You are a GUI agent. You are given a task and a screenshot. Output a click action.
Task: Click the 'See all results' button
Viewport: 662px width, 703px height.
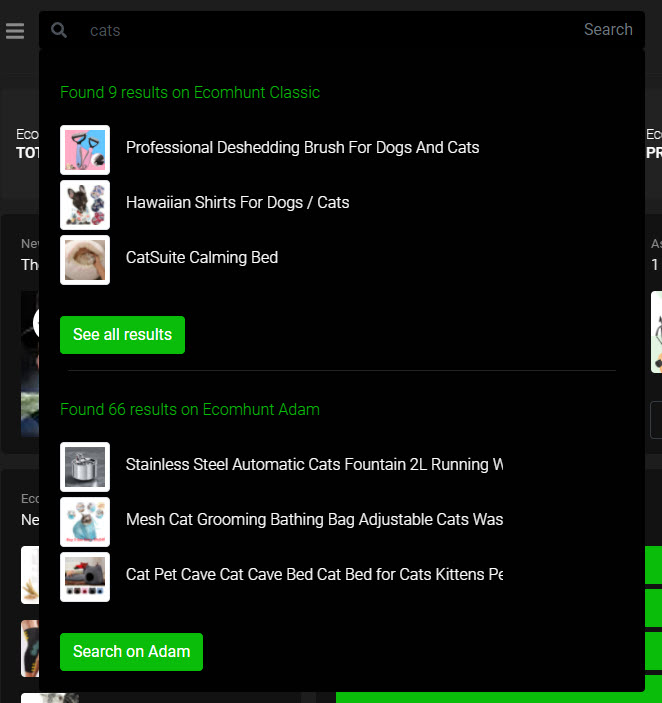click(122, 334)
